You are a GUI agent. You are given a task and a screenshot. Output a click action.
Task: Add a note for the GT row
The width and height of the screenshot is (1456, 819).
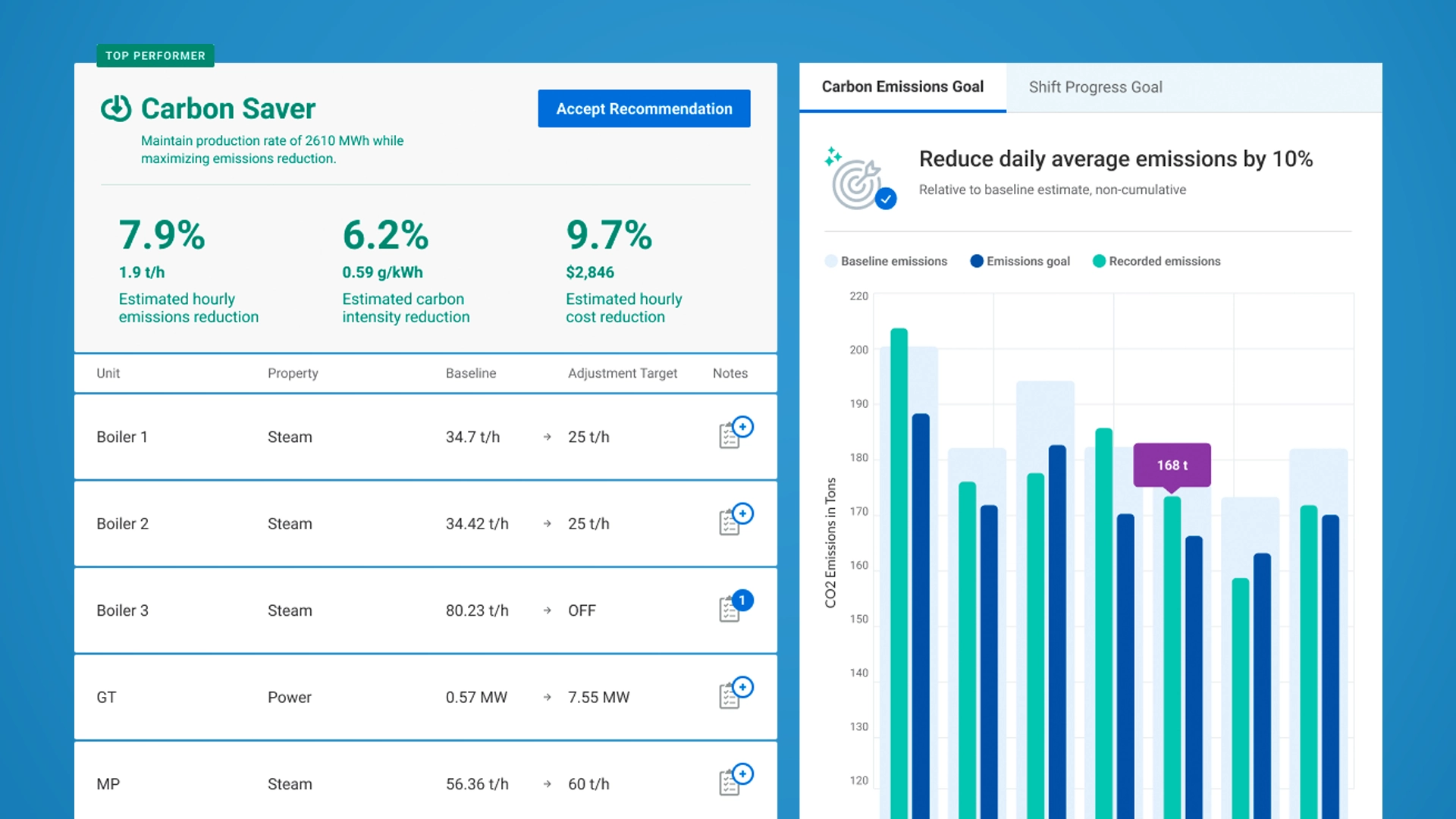[x=736, y=693]
